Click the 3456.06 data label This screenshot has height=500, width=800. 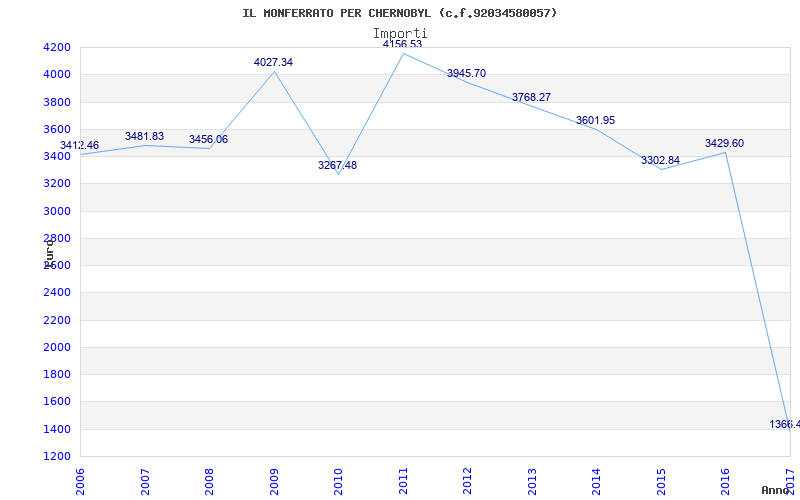(x=209, y=139)
